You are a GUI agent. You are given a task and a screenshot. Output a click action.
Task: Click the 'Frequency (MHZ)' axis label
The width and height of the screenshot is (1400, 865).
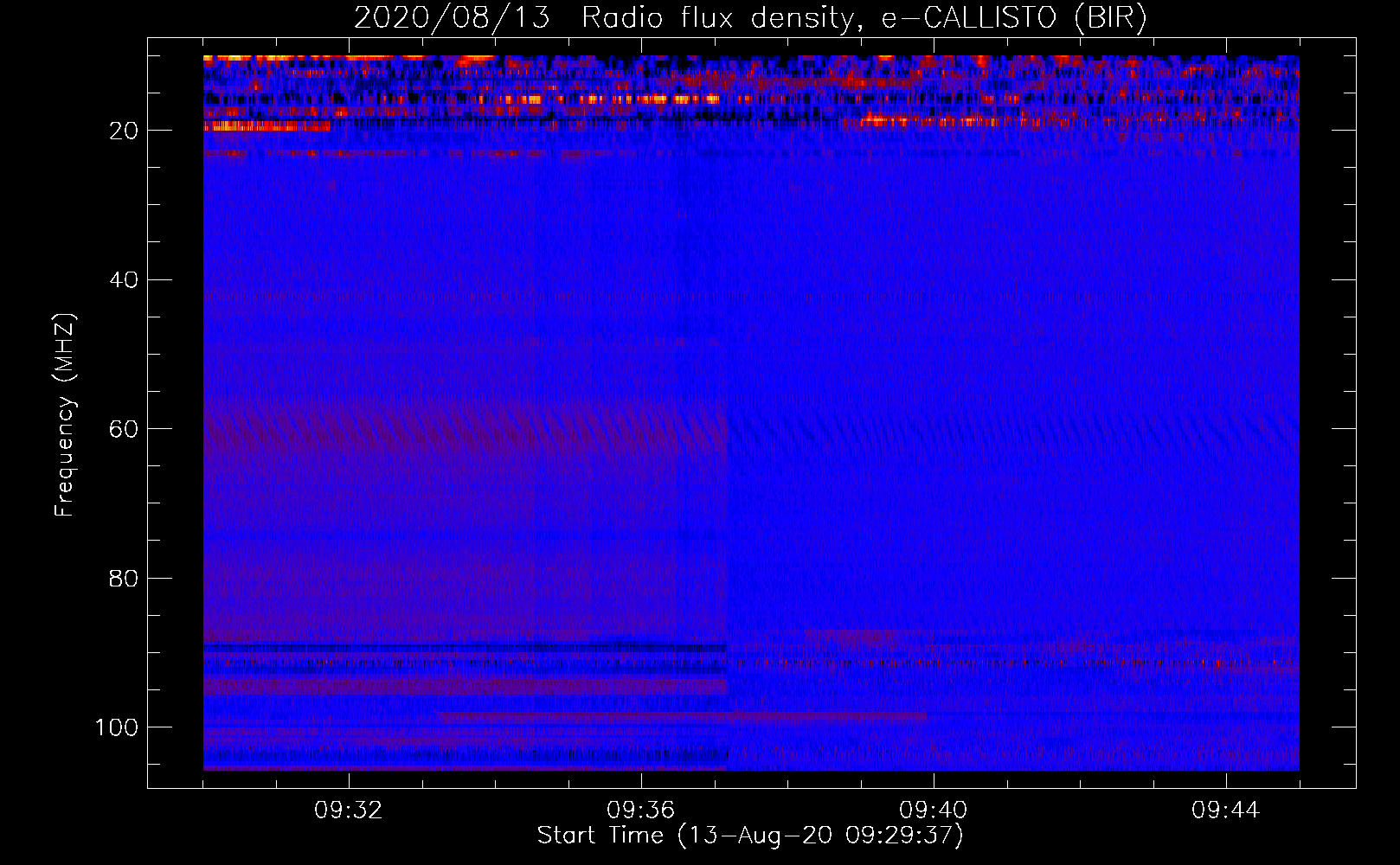tap(65, 415)
